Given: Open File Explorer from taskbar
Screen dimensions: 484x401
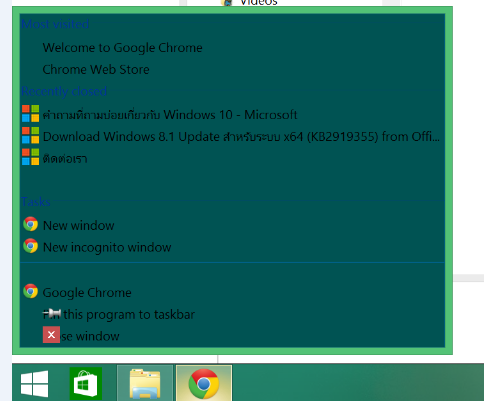Looking at the screenshot, I should (x=145, y=383).
